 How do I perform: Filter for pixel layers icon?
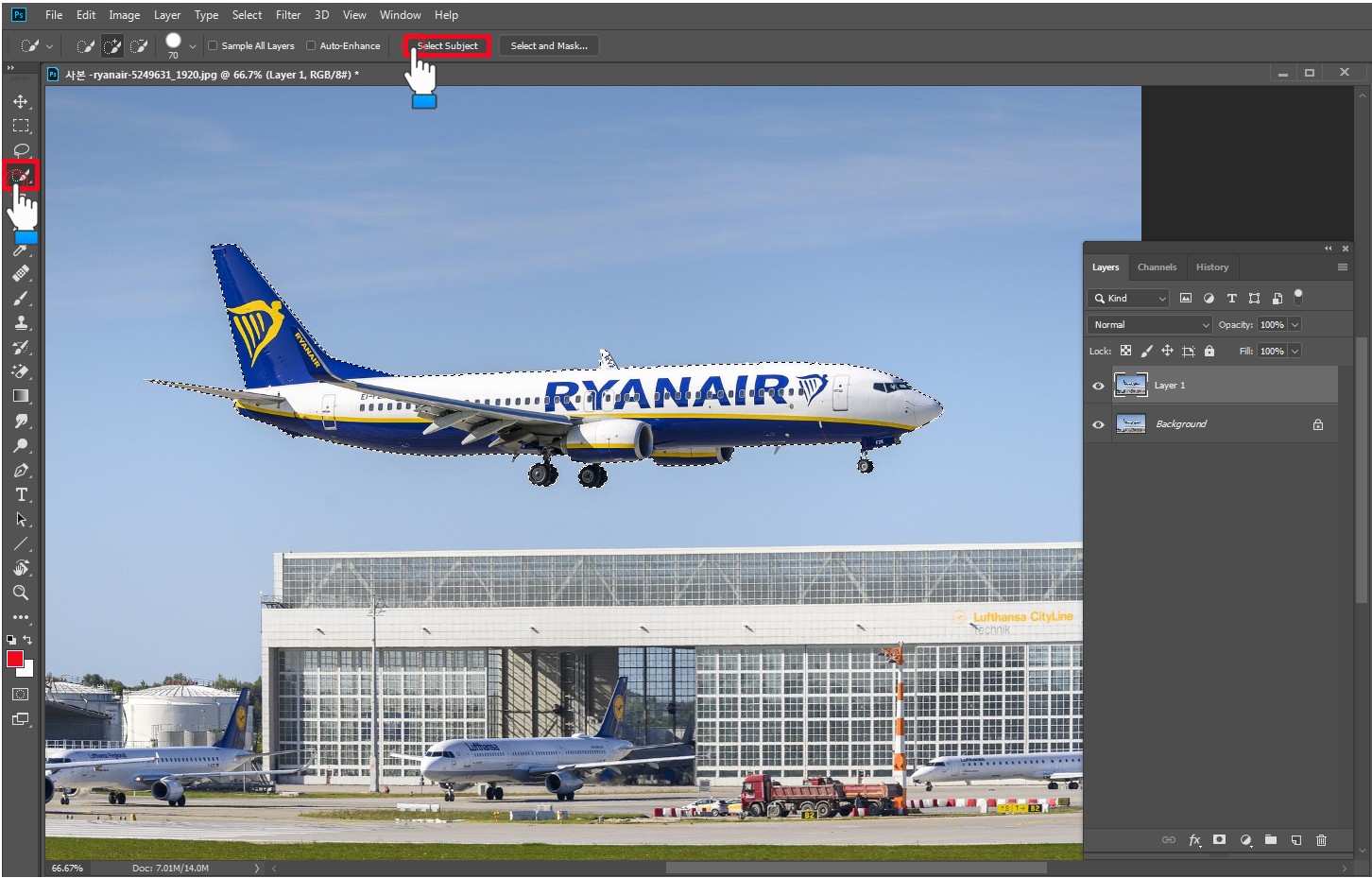(x=1186, y=298)
